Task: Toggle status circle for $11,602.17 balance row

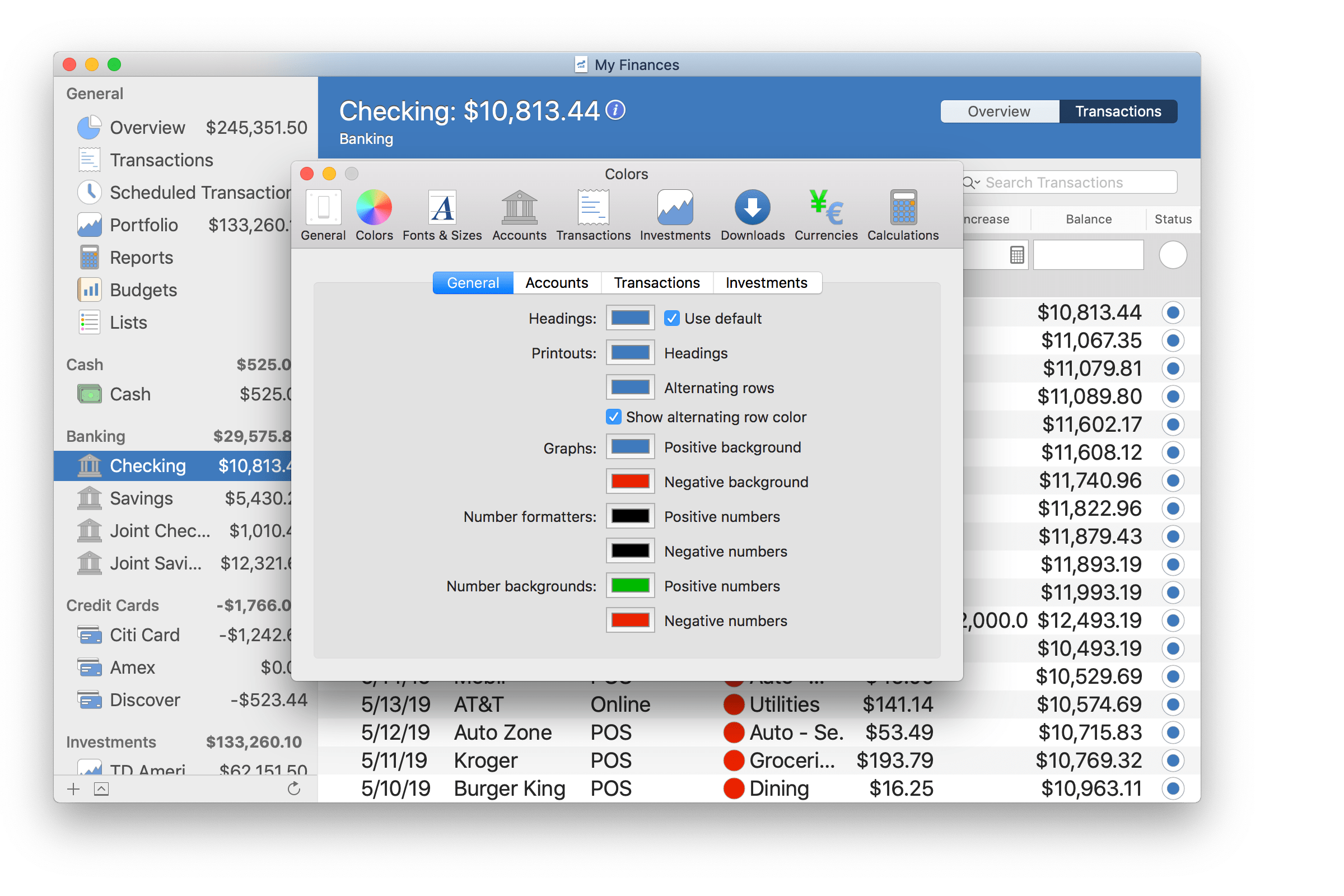Action: tap(1173, 424)
